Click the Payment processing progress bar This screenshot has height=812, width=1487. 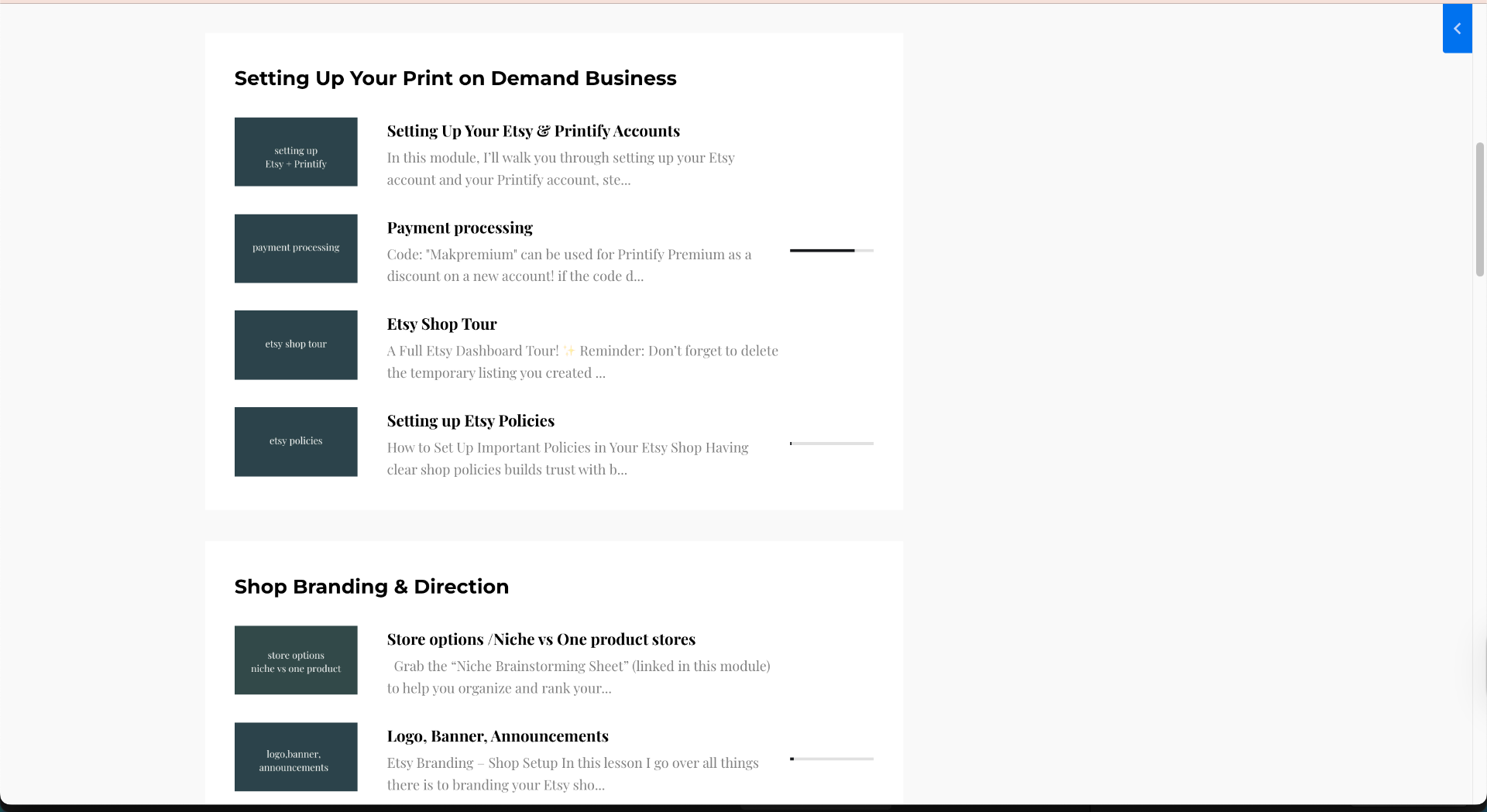[x=830, y=251]
